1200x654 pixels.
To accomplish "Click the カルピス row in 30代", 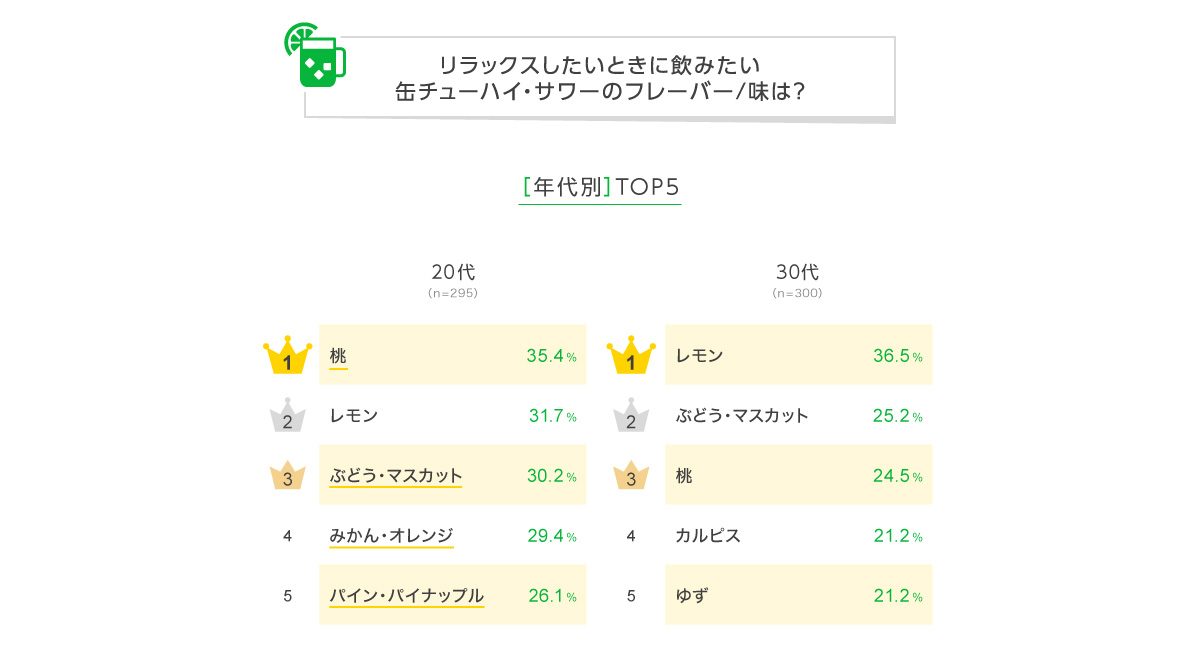I will point(798,535).
